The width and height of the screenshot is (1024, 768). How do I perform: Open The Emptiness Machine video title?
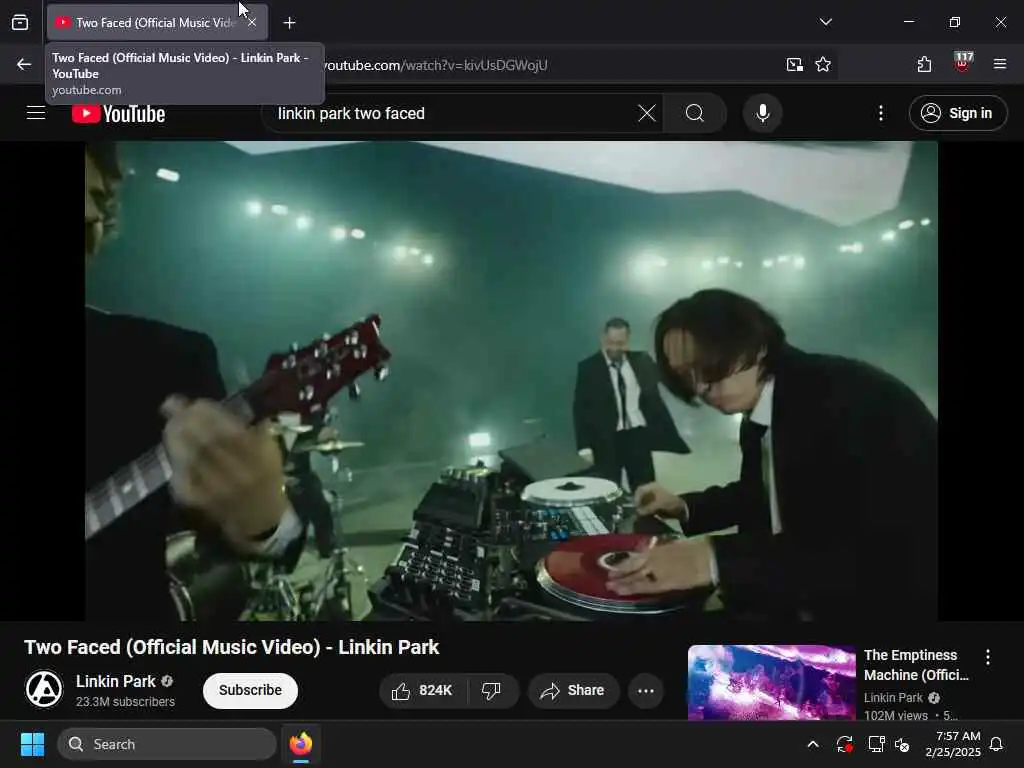(x=916, y=665)
